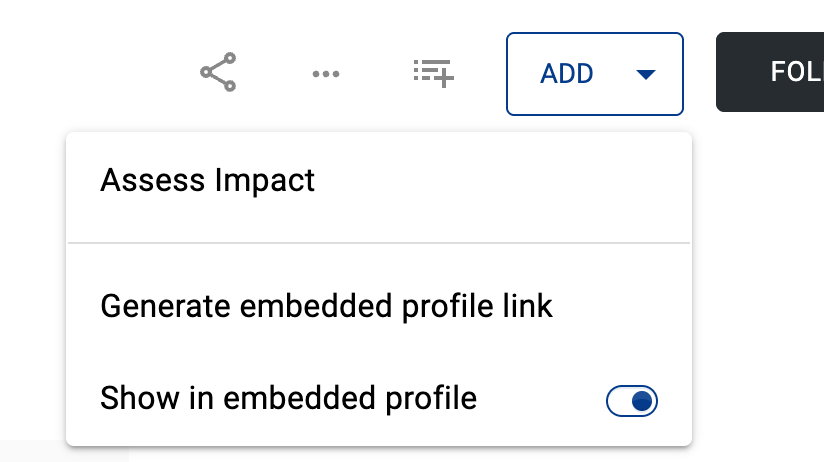This screenshot has height=462, width=824.
Task: Choose Generate embedded profile link
Action: pyautogui.click(x=326, y=305)
